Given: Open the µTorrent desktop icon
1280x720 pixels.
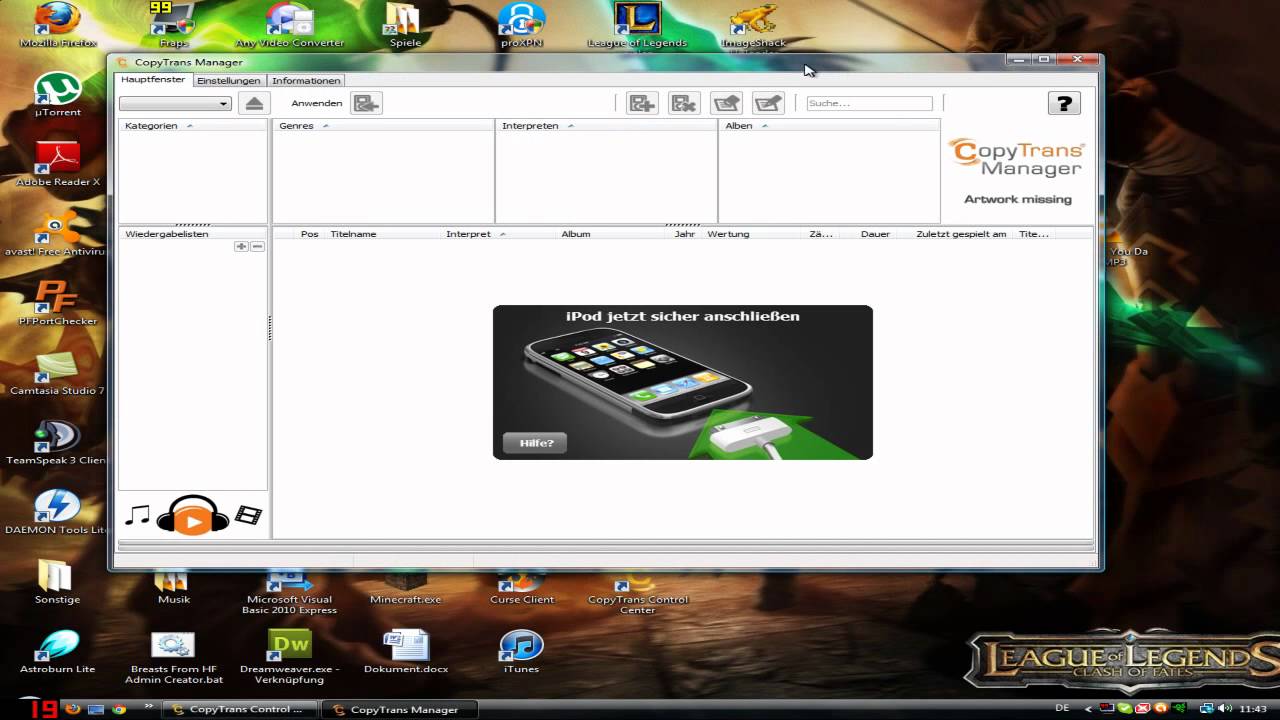Looking at the screenshot, I should click(x=58, y=95).
